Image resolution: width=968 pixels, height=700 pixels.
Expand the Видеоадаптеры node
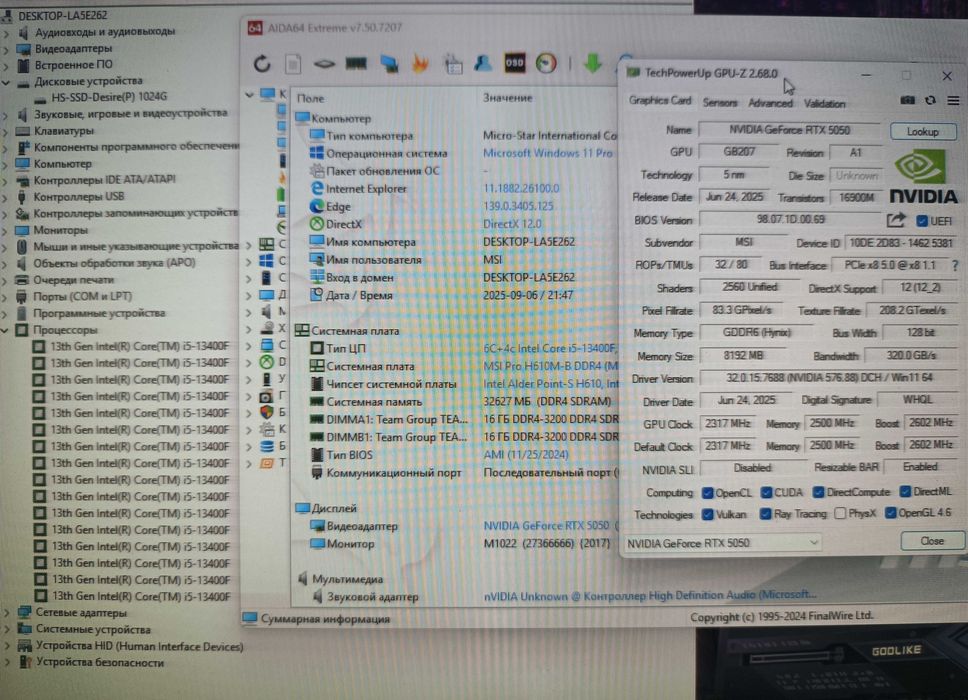(6, 49)
